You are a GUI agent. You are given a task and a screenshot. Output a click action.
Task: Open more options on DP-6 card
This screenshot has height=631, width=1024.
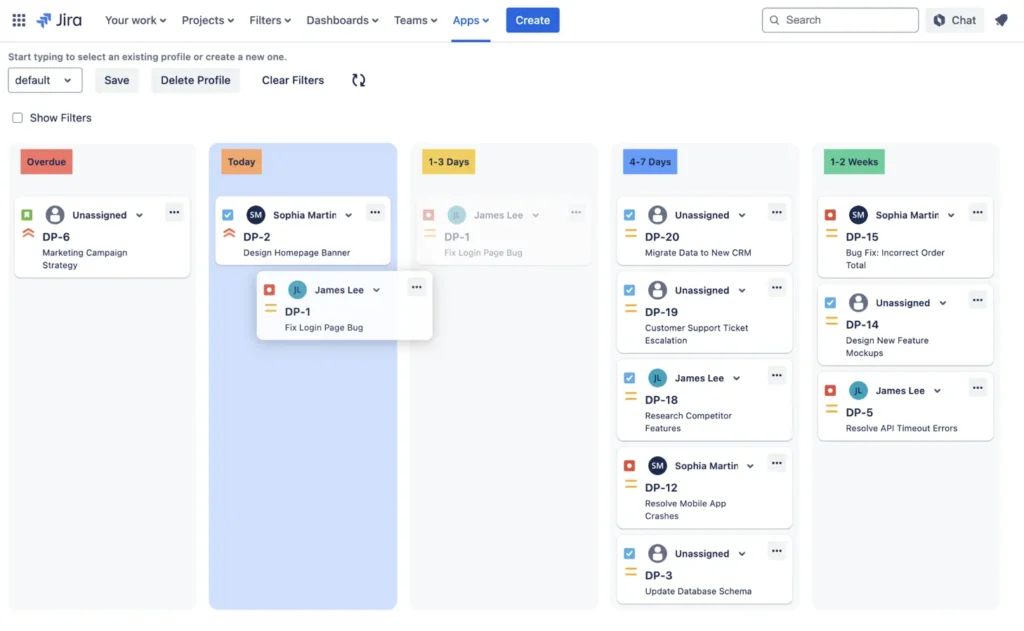pyautogui.click(x=174, y=212)
